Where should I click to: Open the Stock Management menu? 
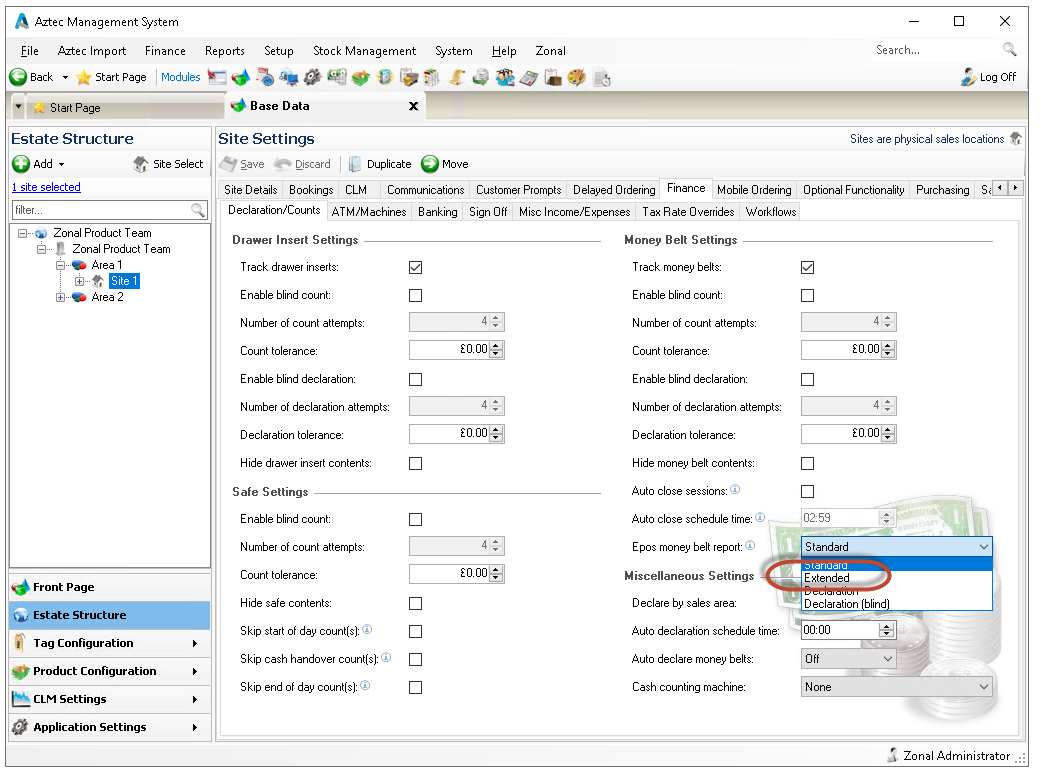click(364, 50)
